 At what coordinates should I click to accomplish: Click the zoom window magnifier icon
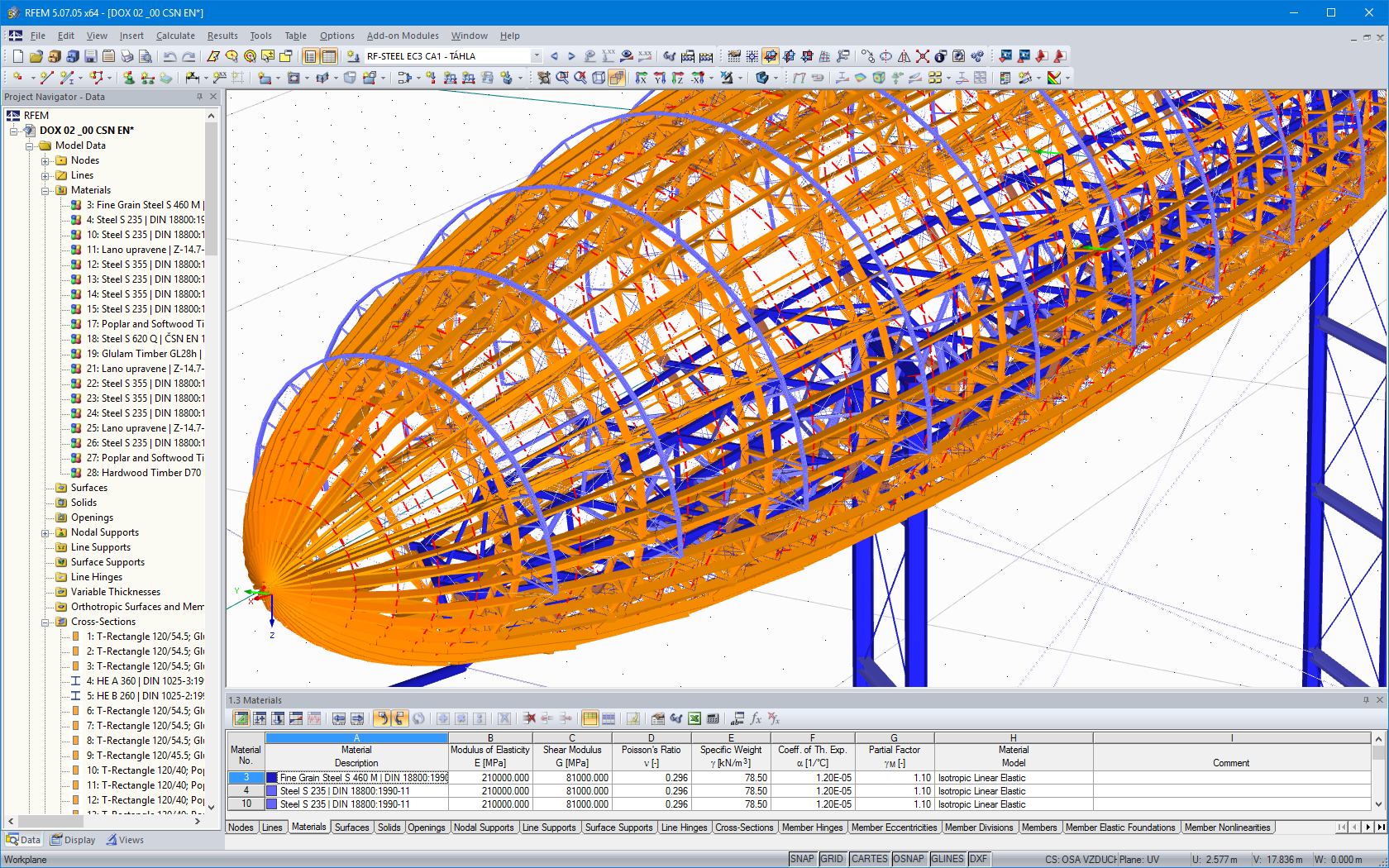click(562, 78)
